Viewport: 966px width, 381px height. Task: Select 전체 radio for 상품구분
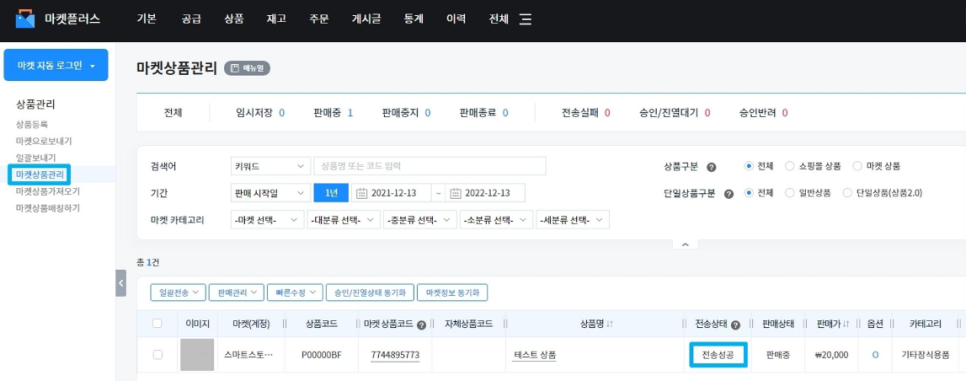(749, 166)
